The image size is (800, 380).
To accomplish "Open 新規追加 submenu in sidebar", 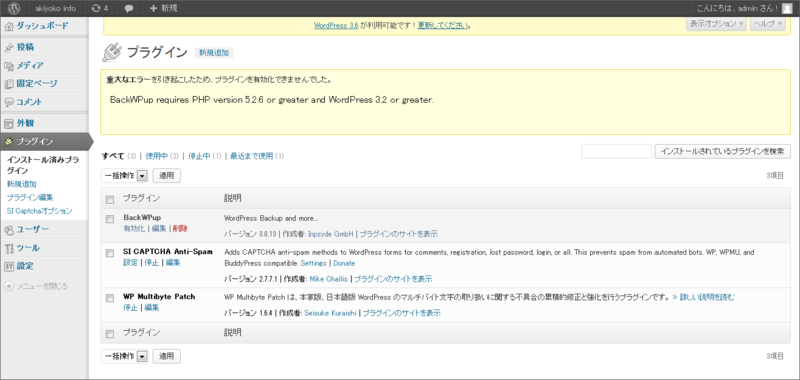I will pyautogui.click(x=21, y=184).
